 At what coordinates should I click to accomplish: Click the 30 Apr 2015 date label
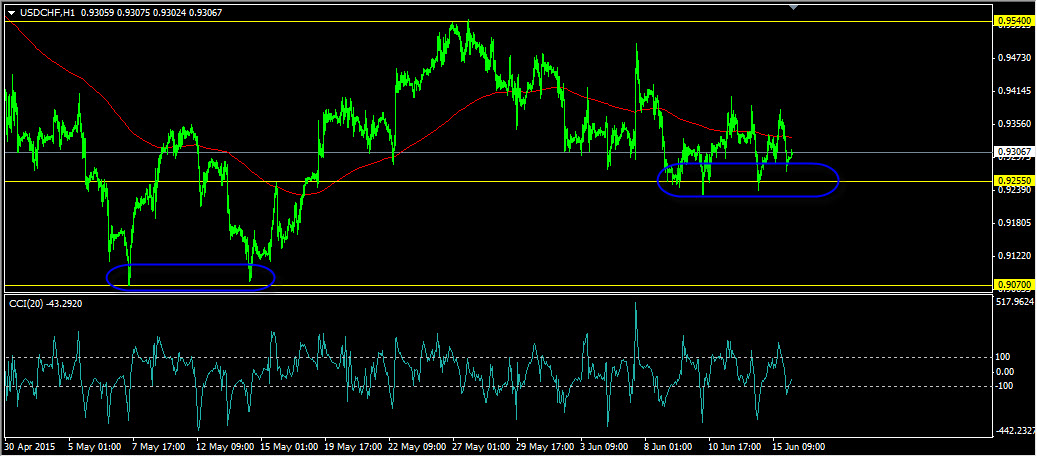click(28, 446)
